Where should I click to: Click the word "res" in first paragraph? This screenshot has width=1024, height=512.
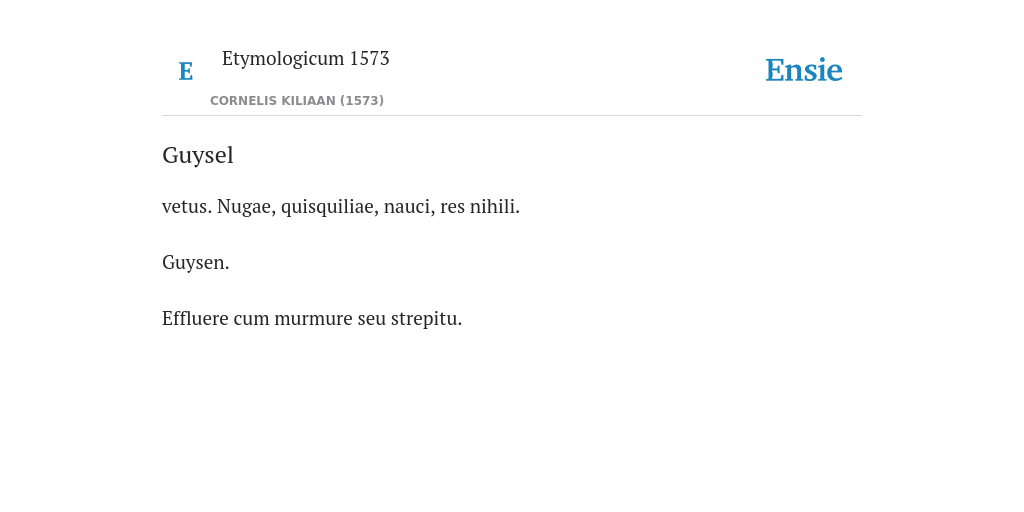tap(453, 206)
